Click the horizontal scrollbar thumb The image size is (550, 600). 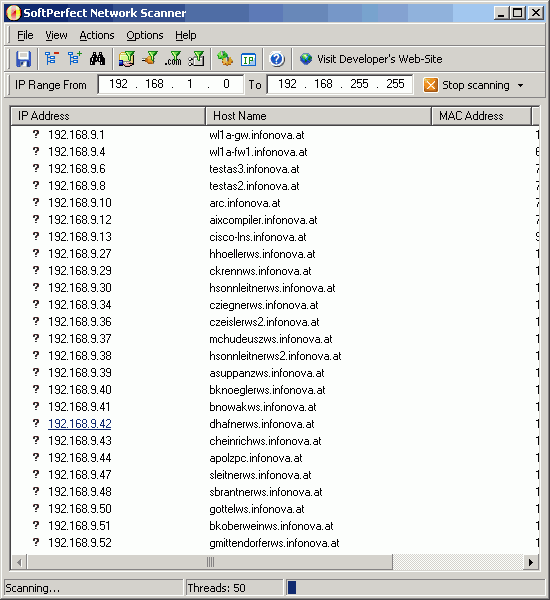210,562
